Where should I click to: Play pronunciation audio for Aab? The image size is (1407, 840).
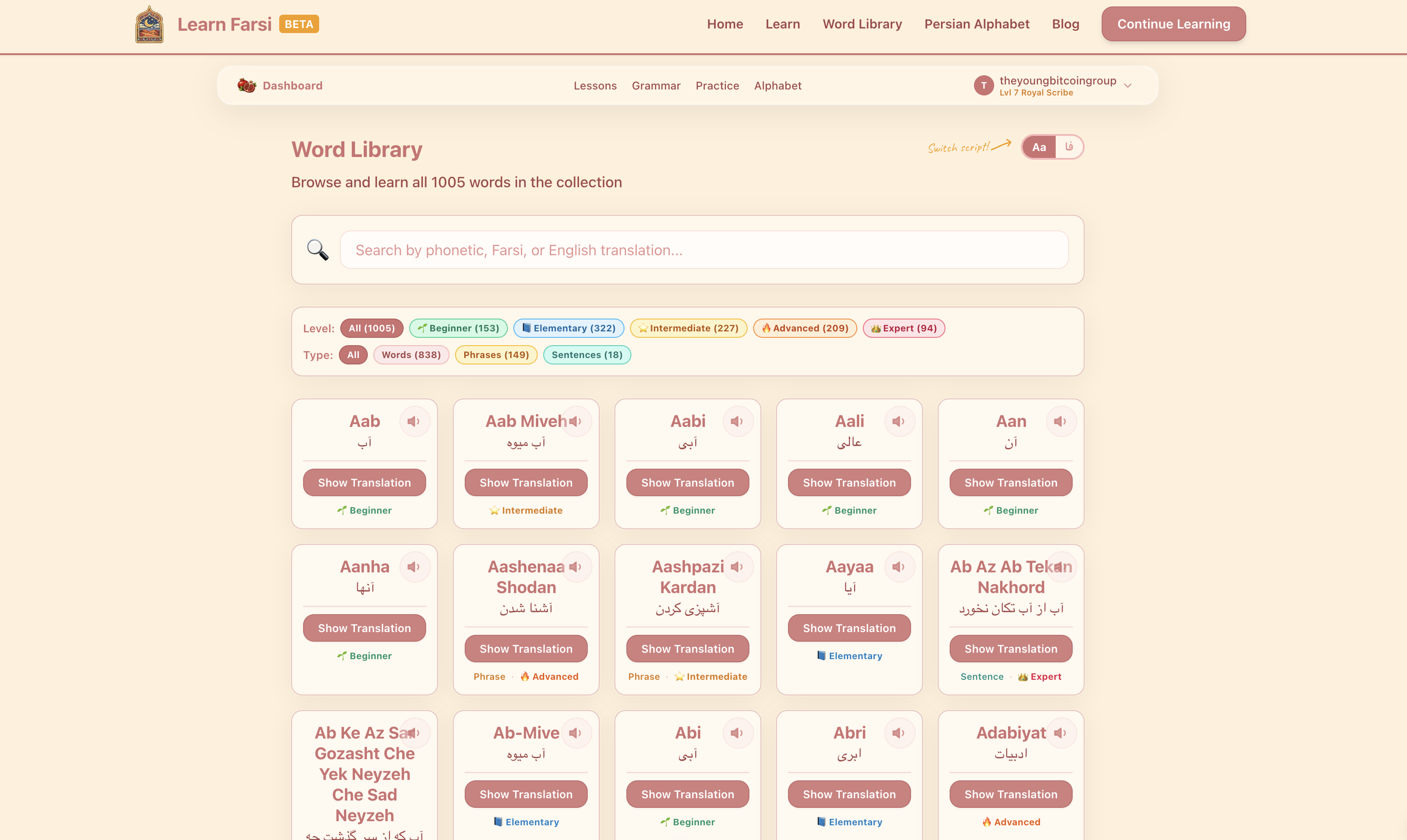[x=415, y=421]
